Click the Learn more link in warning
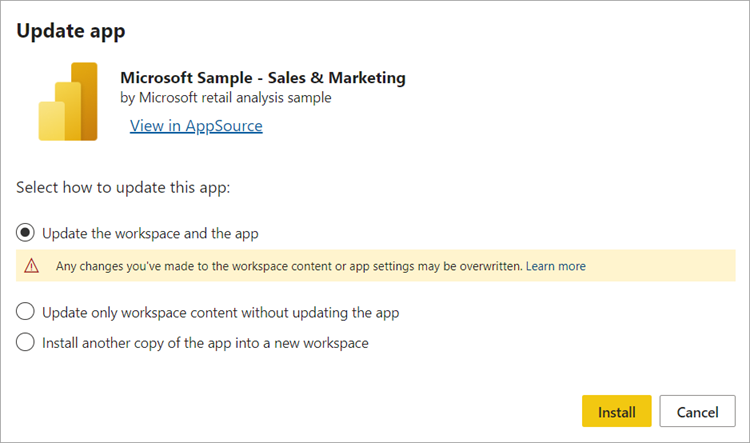The width and height of the screenshot is (750, 443). (x=556, y=266)
